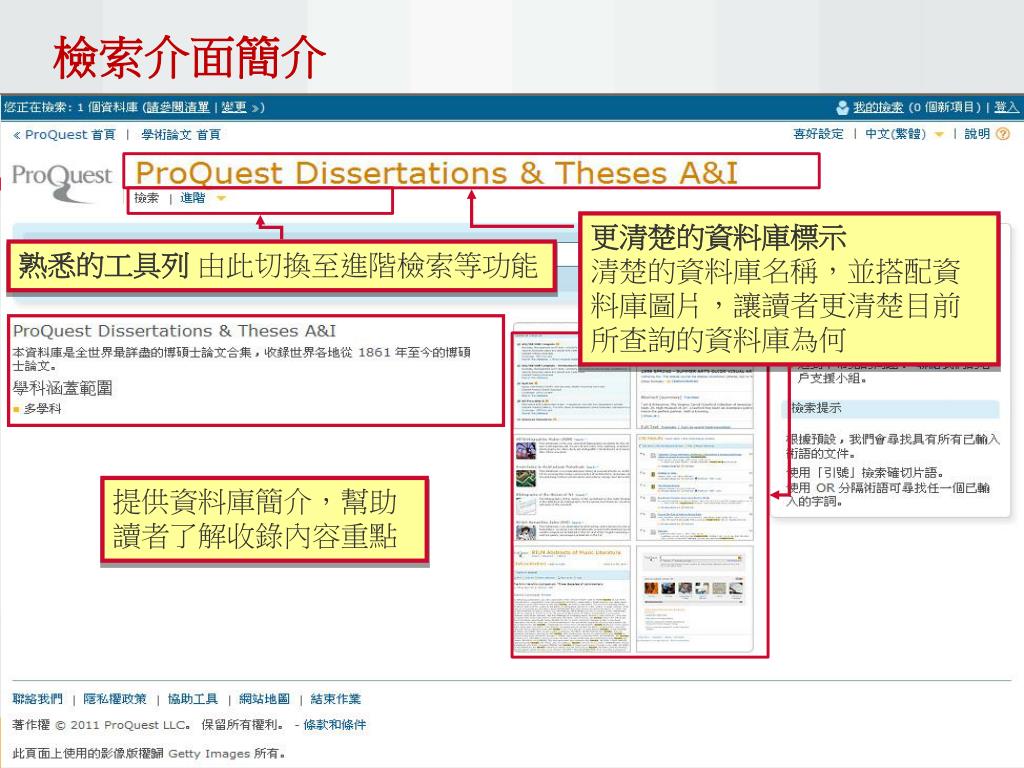The image size is (1024, 768).
Task: Click the Getty Images attribution text
Action: pyautogui.click(x=149, y=754)
